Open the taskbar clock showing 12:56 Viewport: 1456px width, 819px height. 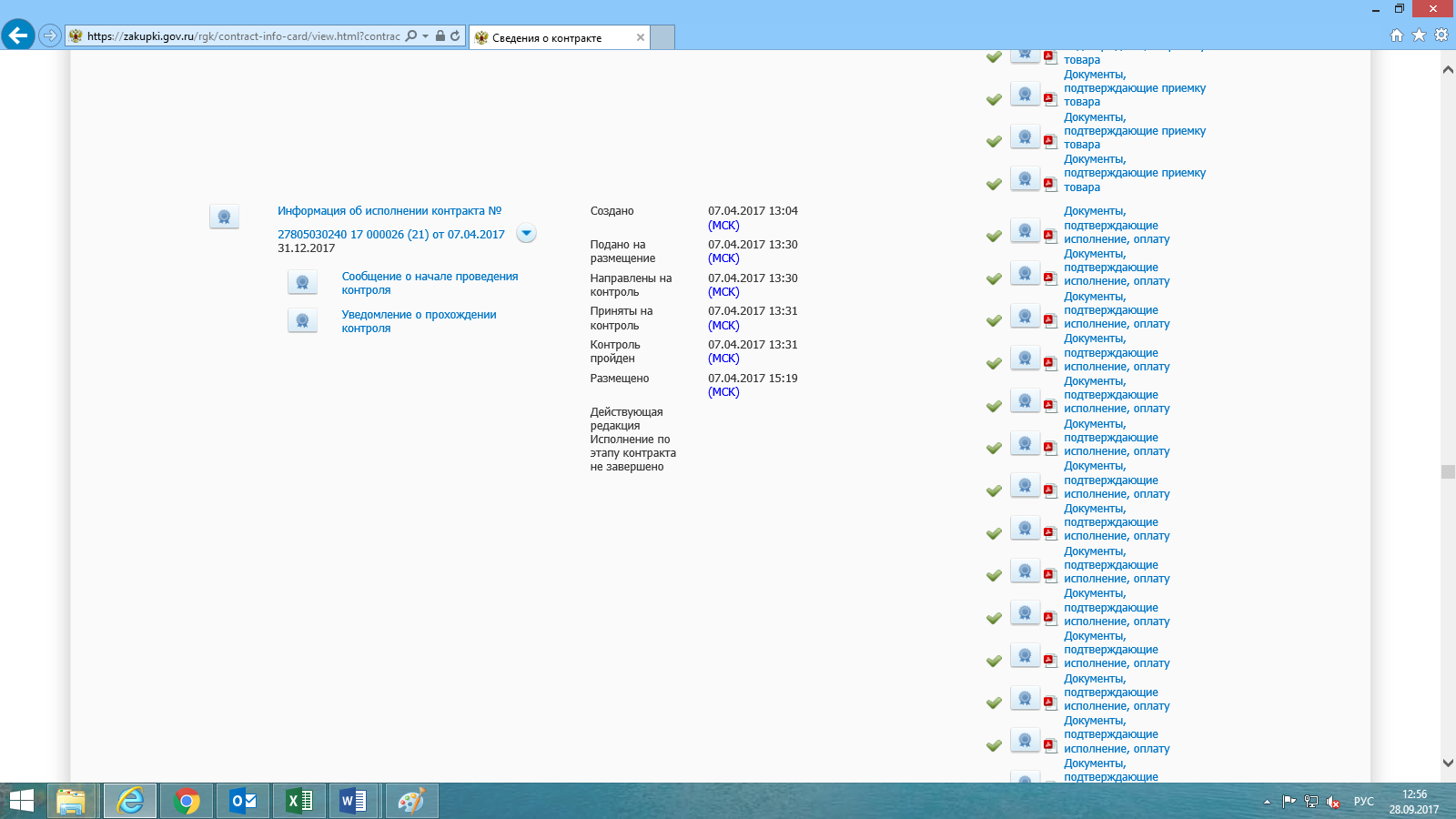click(1414, 802)
